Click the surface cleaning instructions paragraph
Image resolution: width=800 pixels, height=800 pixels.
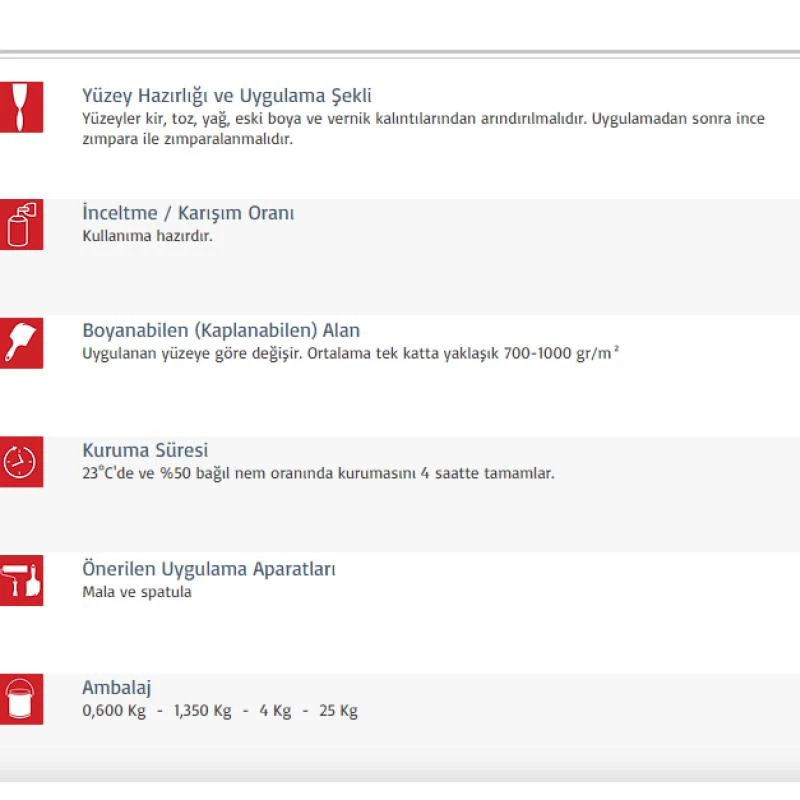click(x=423, y=129)
